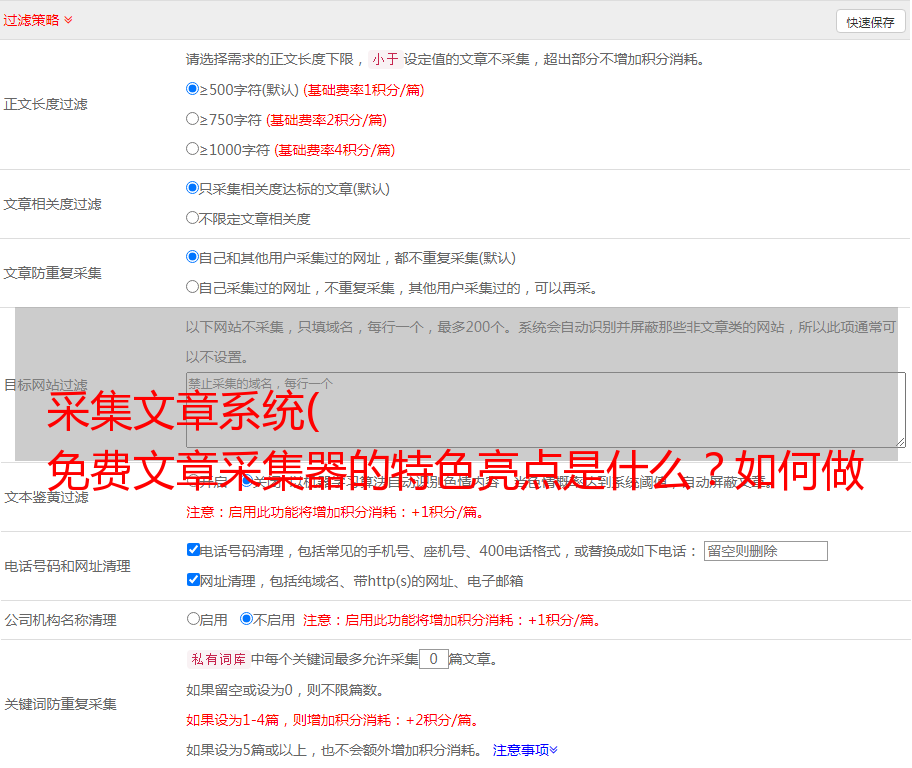Toggle the 电话号码清理 checkbox

(x=193, y=550)
